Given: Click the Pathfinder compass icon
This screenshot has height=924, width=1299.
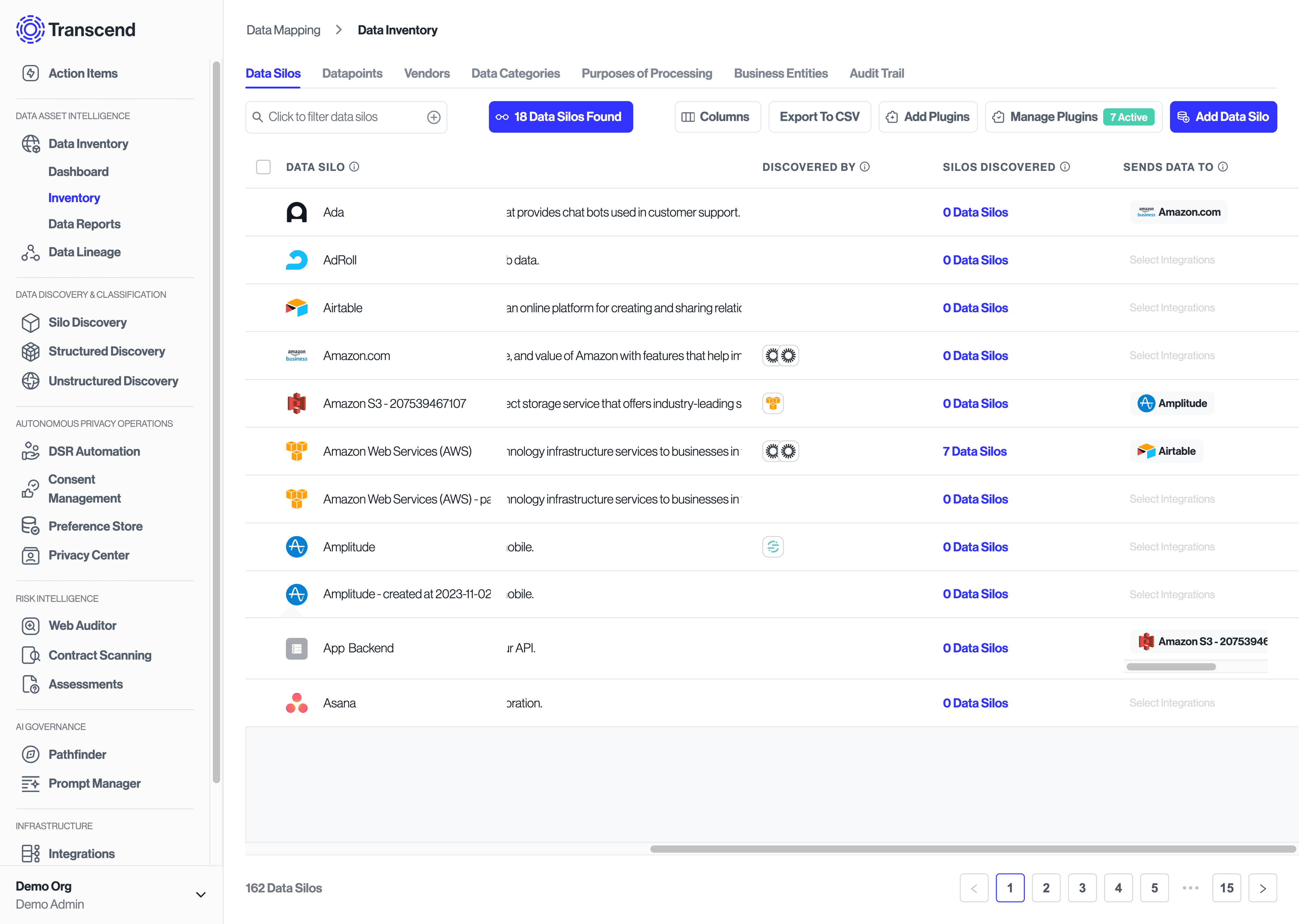Looking at the screenshot, I should pos(30,754).
